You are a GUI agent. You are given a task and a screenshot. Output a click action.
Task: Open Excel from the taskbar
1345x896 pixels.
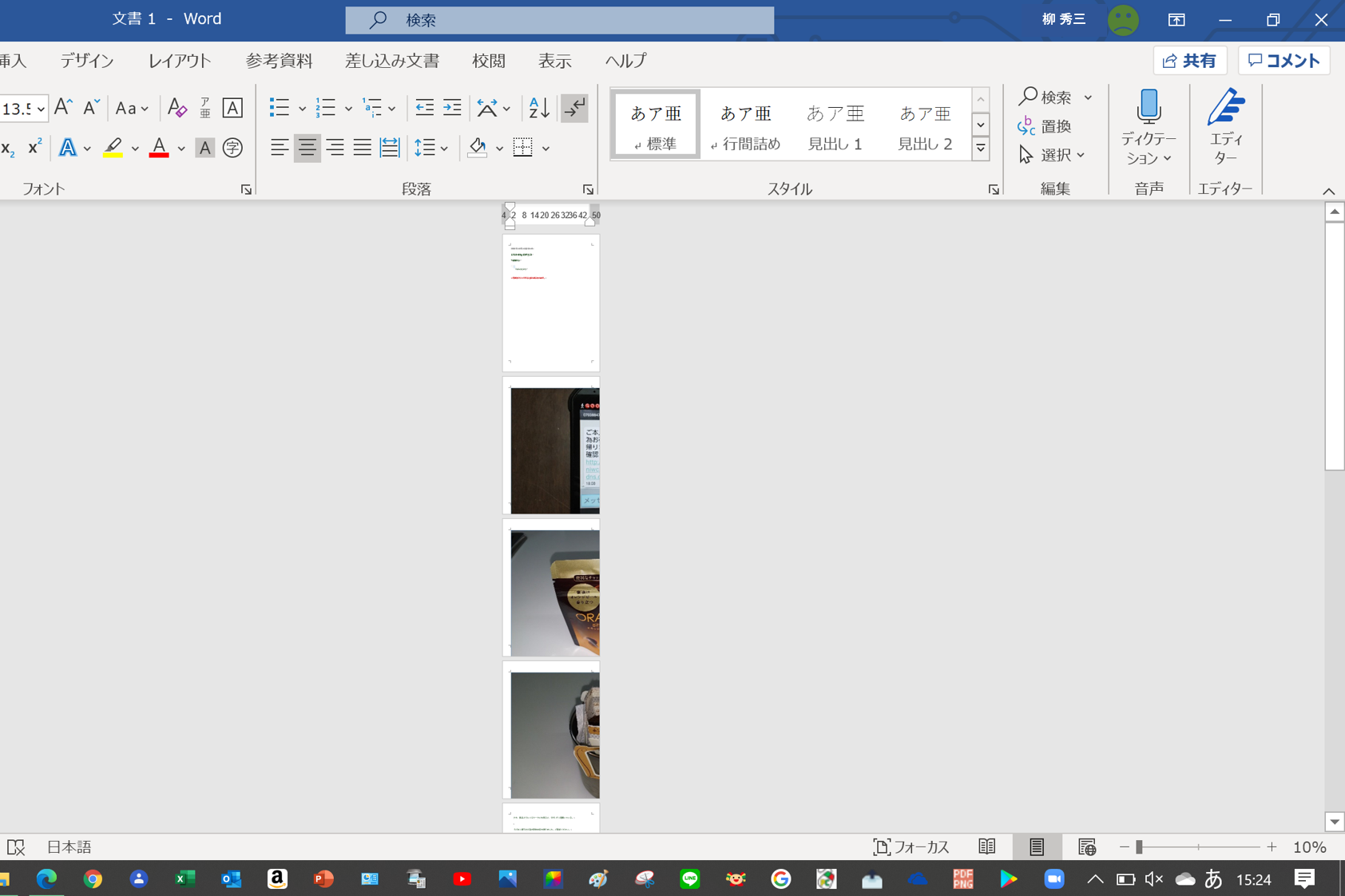[x=184, y=878]
